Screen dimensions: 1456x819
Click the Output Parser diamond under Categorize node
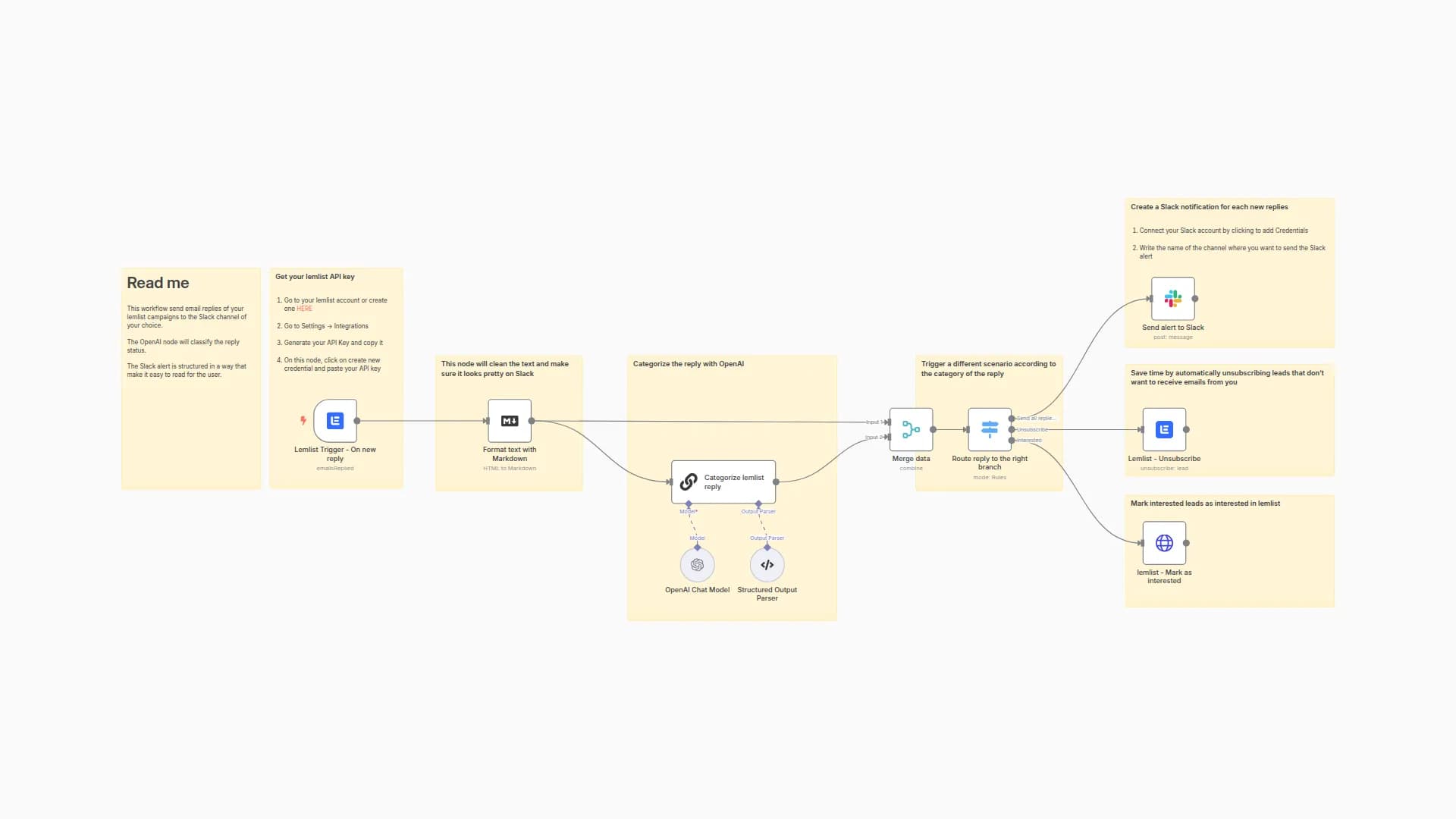[x=758, y=504]
